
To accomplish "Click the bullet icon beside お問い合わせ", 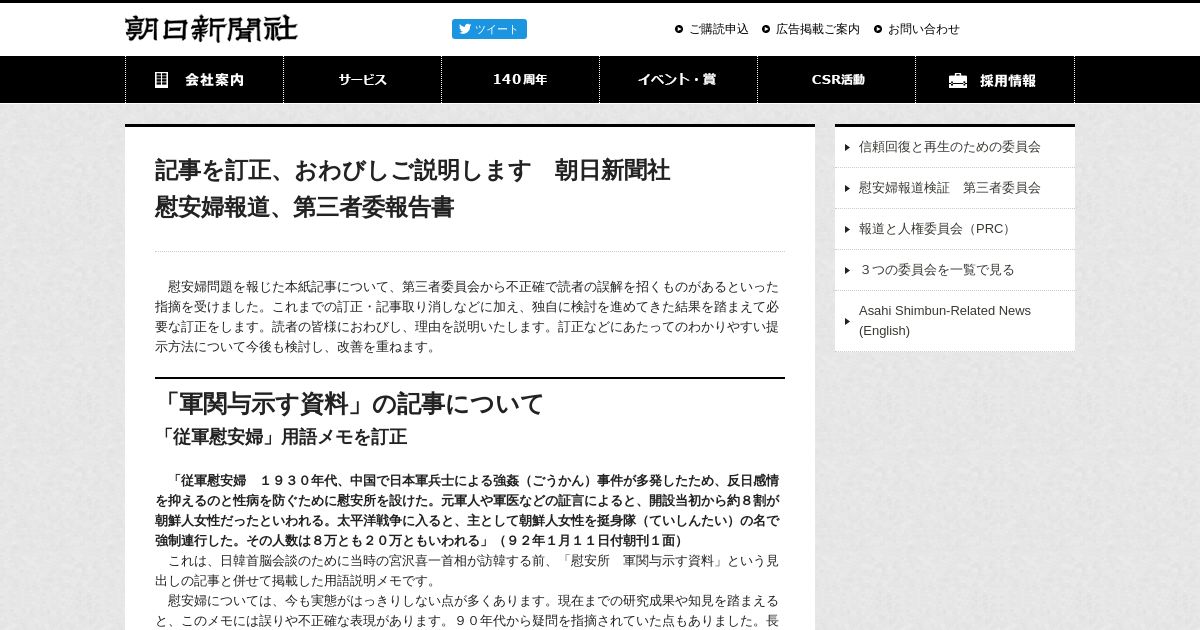I will (878, 29).
